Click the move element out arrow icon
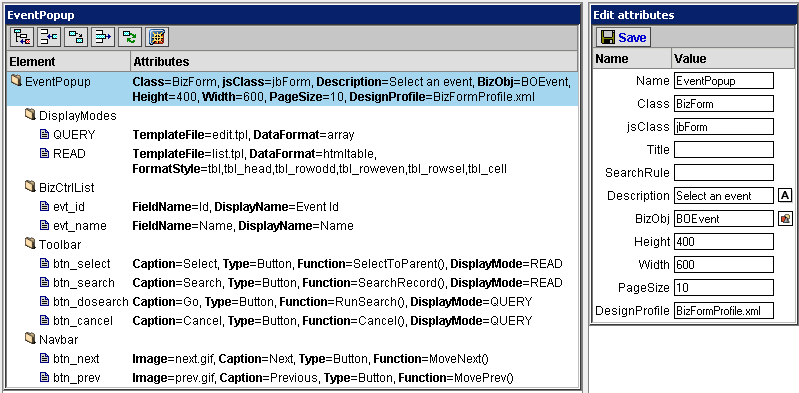Screen dimensions: 799x393 (x=104, y=38)
